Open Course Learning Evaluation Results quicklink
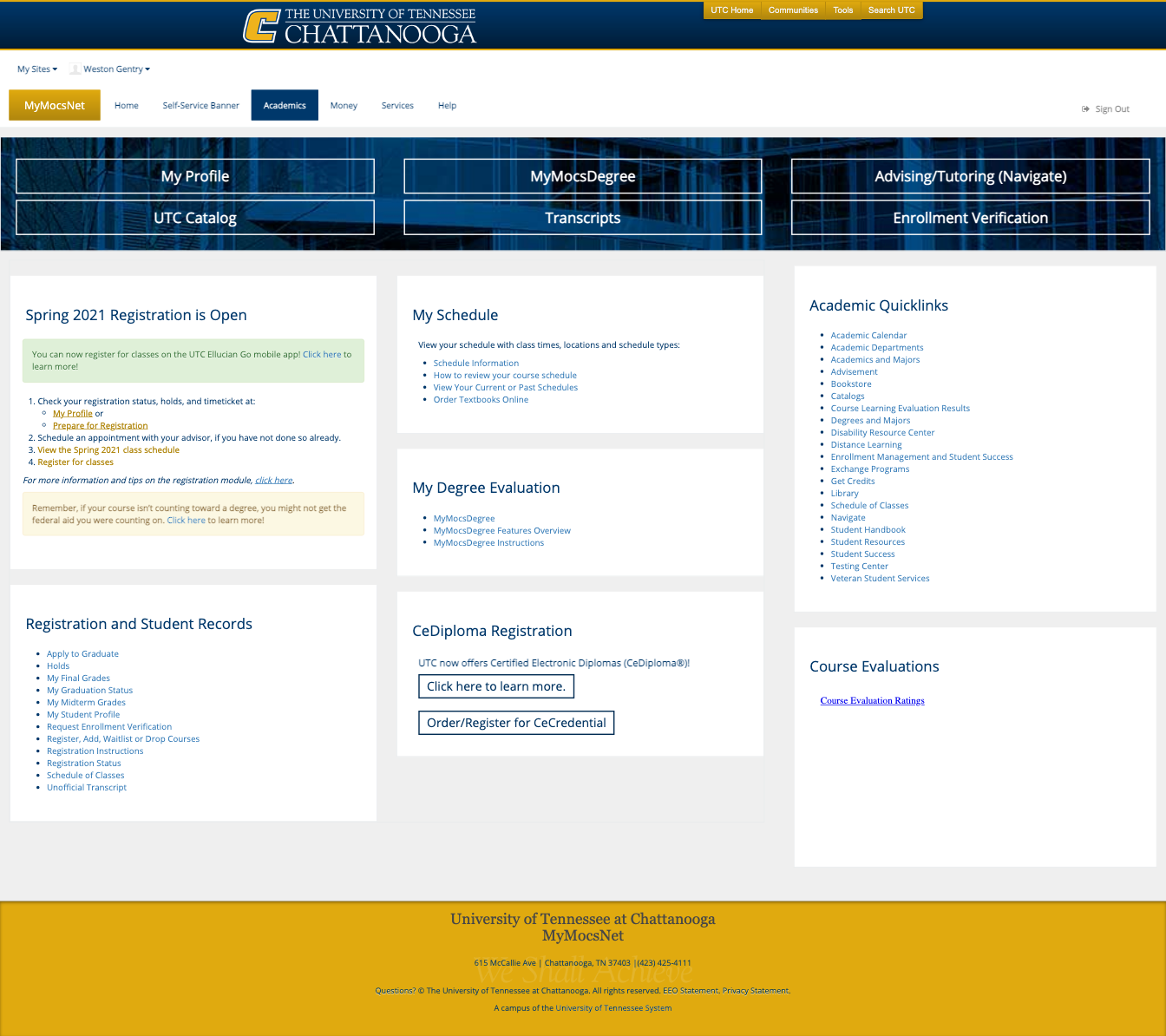Screen dimensions: 1166x1036 (901, 409)
